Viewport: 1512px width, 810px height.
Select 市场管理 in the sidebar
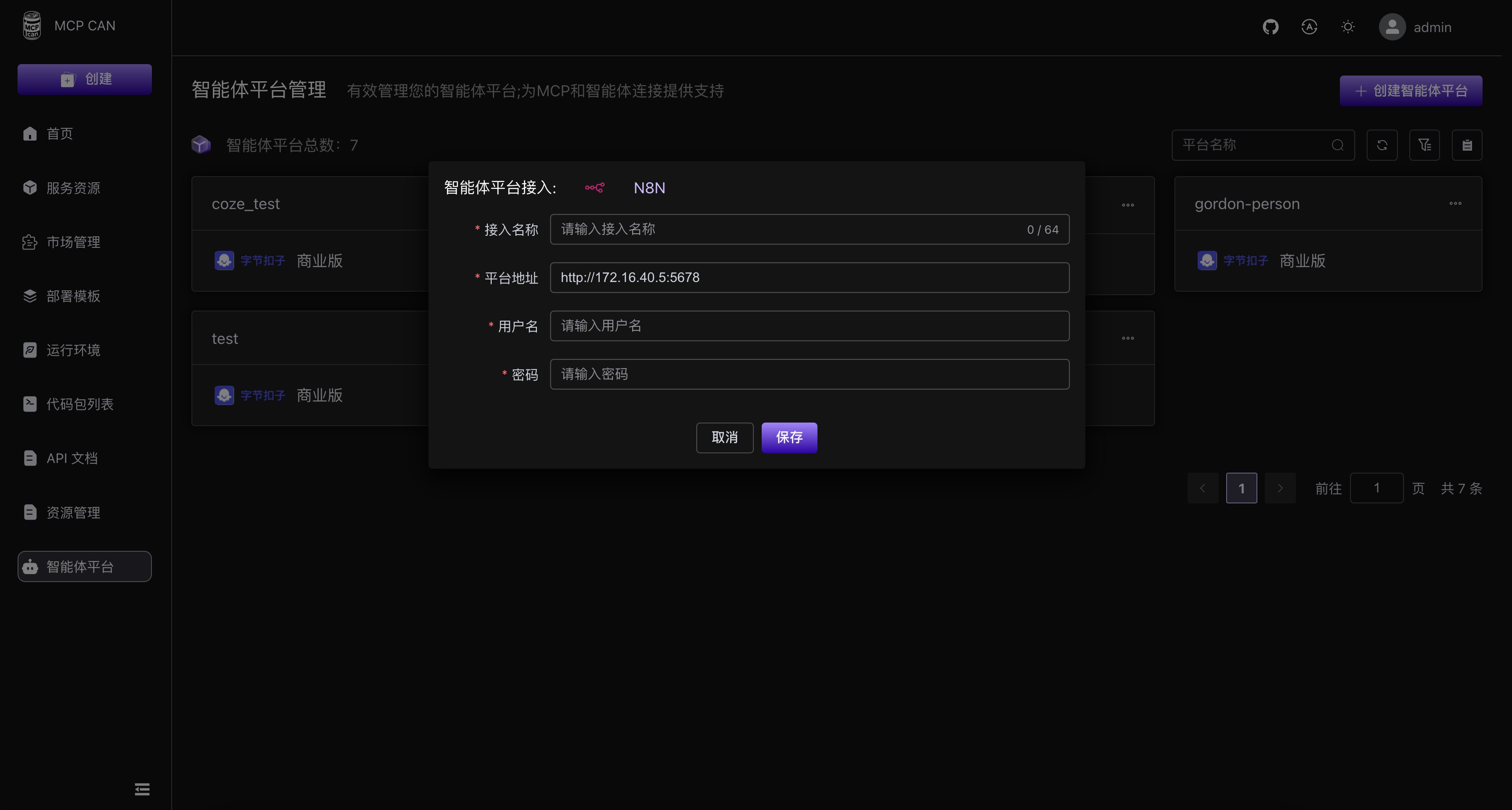coord(73,242)
